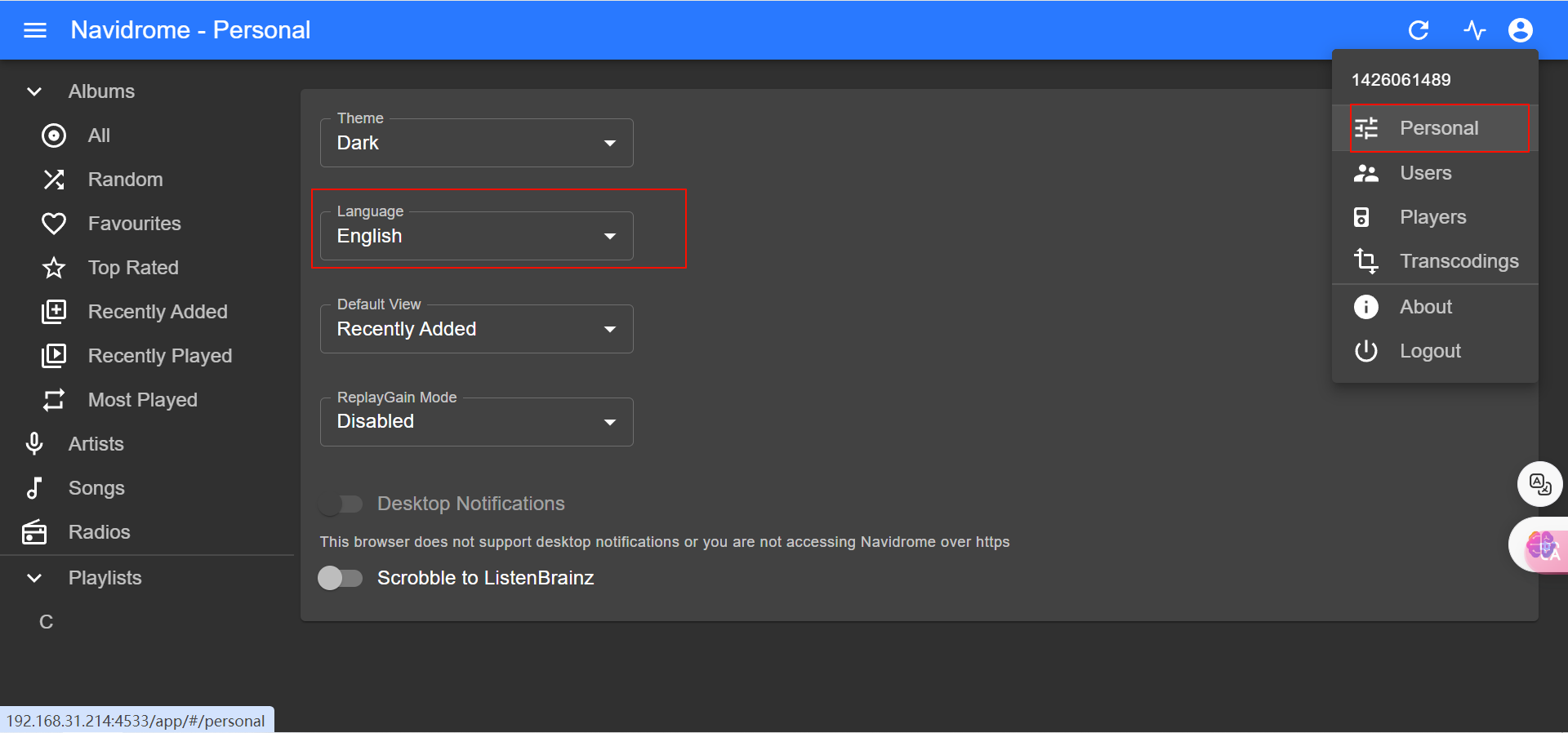
Task: Click the Artists microphone icon
Action: (x=34, y=444)
